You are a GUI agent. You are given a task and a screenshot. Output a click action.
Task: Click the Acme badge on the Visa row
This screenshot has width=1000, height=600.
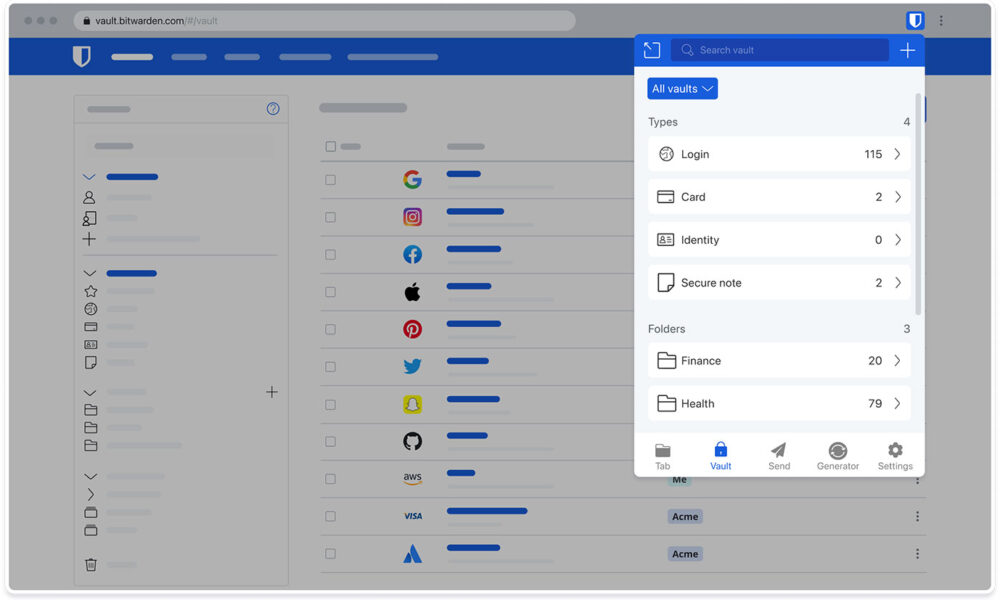(x=685, y=516)
